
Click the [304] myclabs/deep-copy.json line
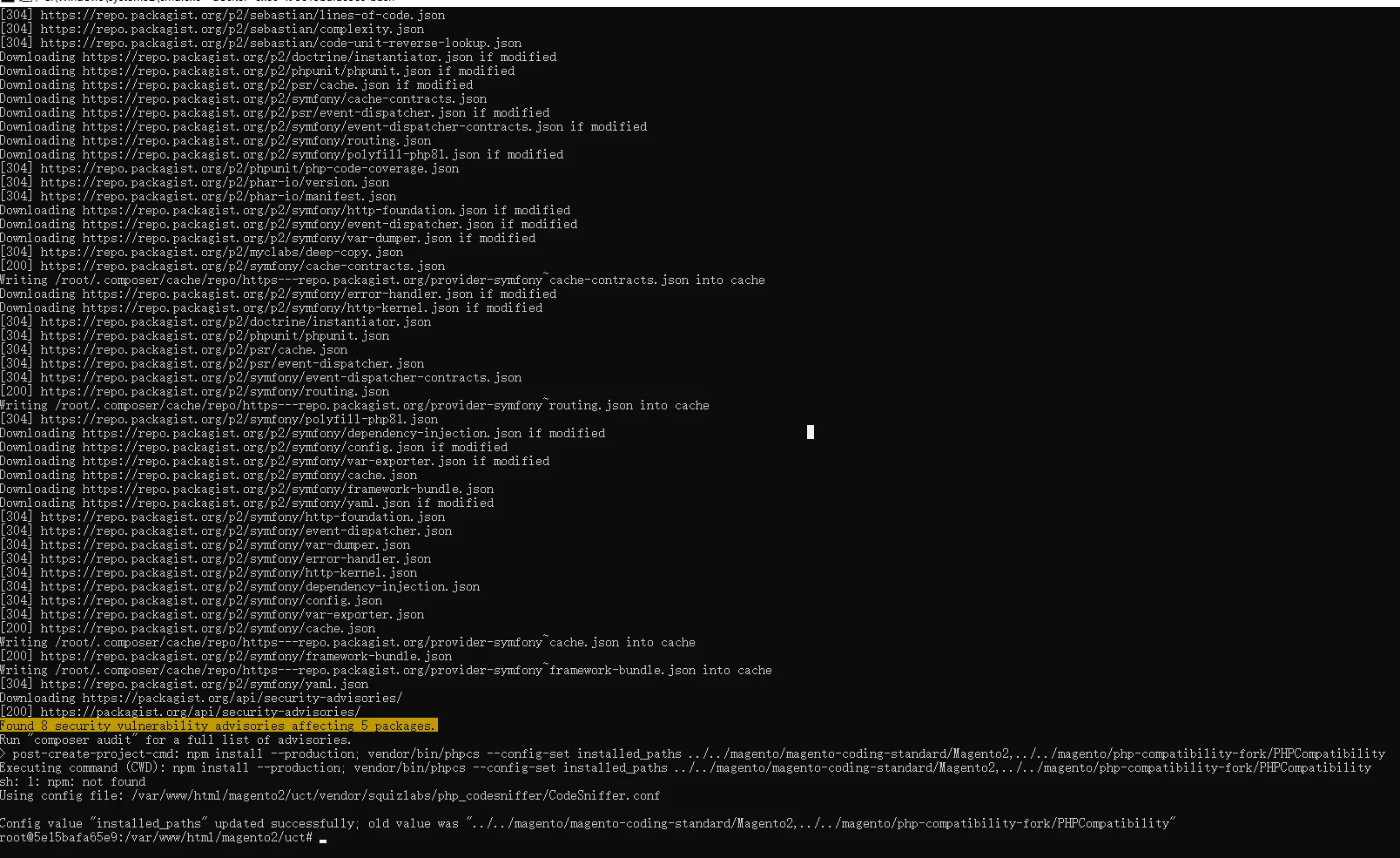click(202, 252)
